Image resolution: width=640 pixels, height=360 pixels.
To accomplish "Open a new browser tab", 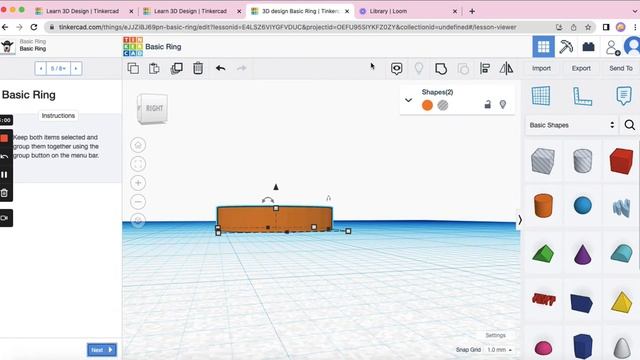I will 472,11.
